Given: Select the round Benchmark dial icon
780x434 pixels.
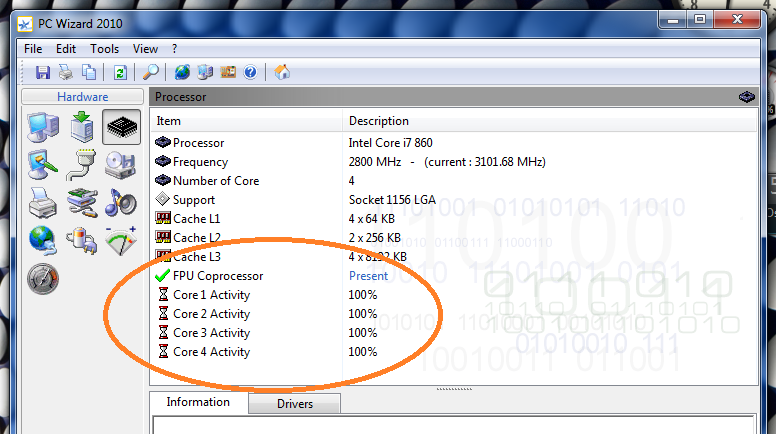Looking at the screenshot, I should (43, 279).
